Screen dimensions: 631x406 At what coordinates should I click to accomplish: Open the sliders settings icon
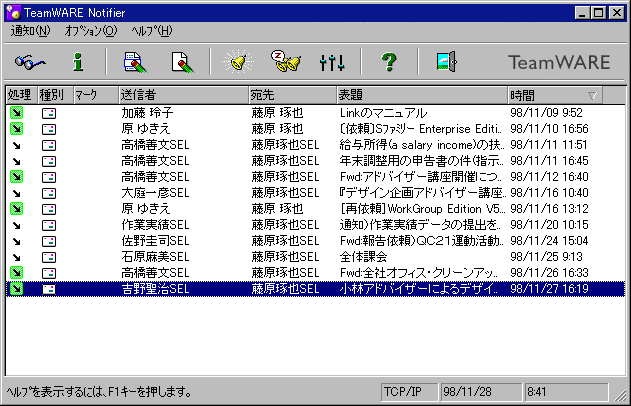(332, 62)
